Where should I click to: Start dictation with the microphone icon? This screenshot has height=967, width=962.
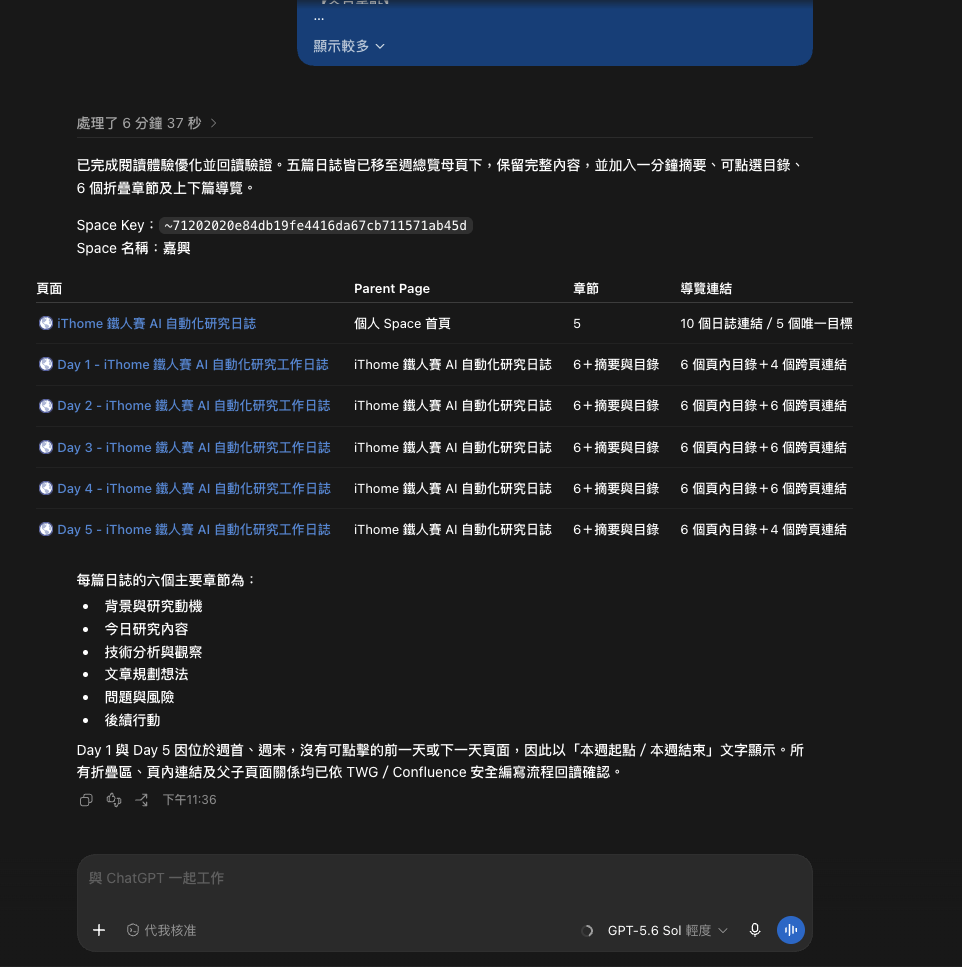[x=755, y=930]
